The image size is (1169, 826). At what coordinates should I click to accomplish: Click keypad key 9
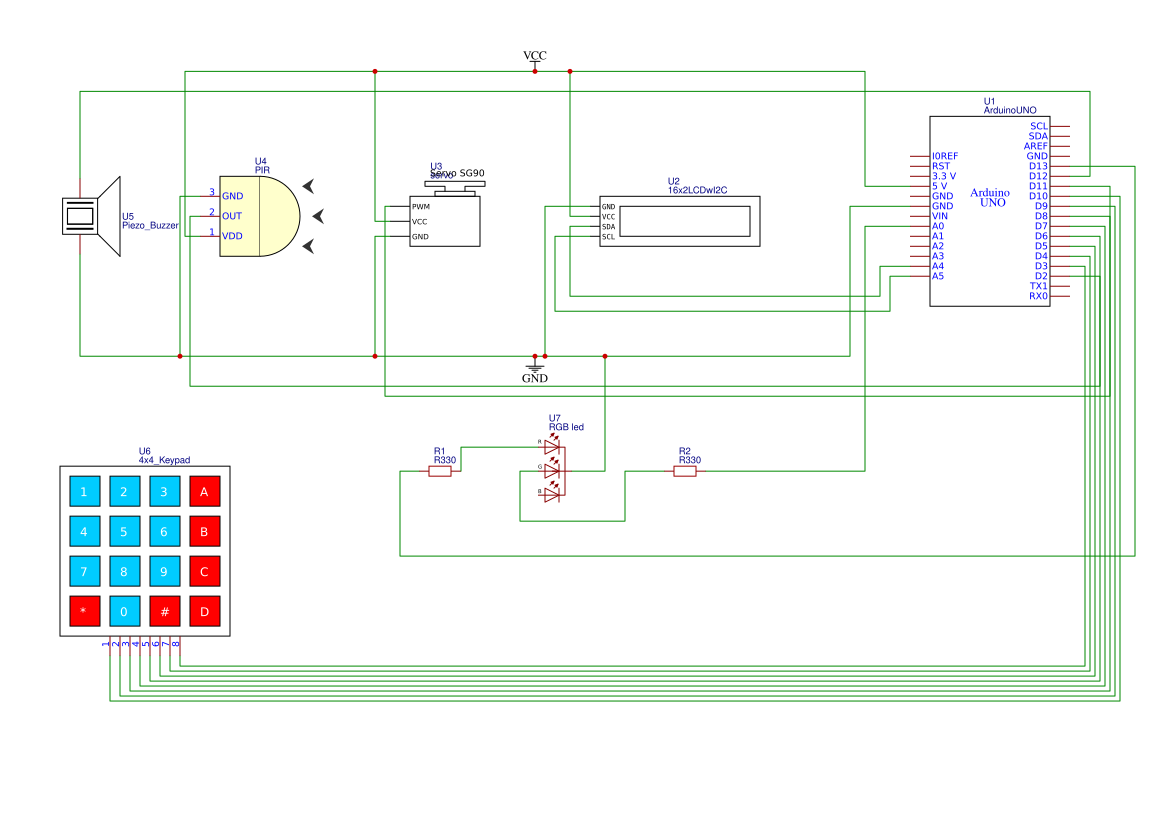(165, 571)
